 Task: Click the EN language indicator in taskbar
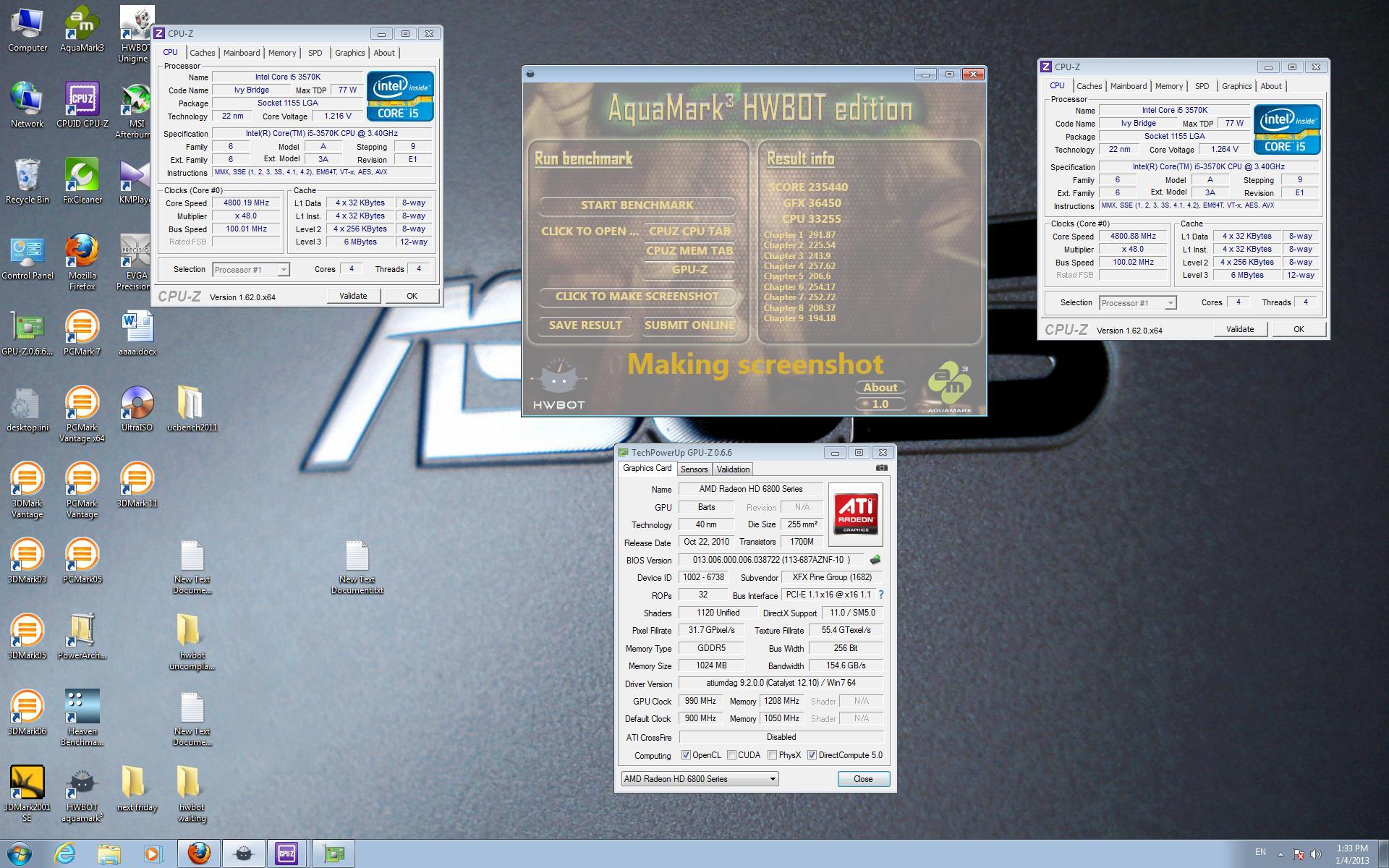(1260, 852)
